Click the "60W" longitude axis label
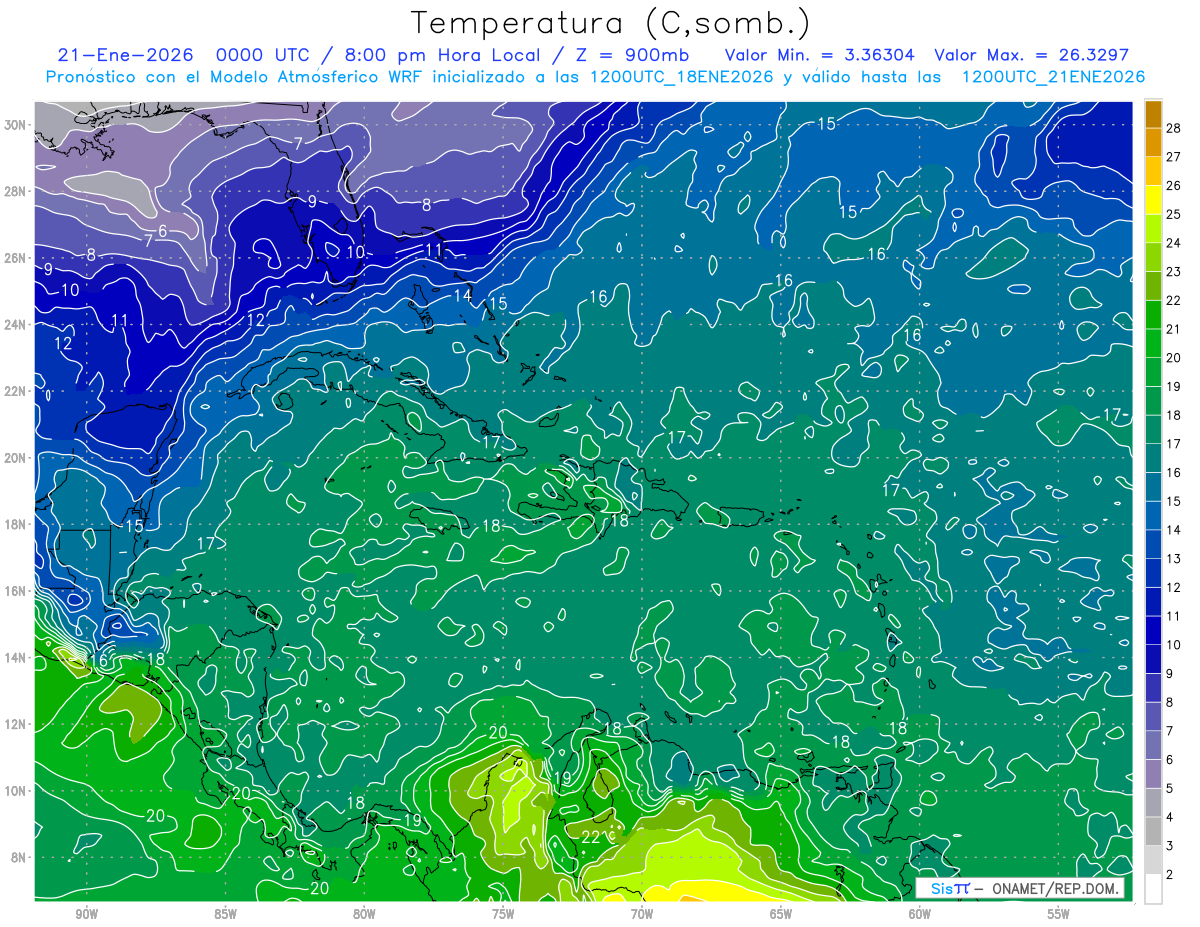The height and width of the screenshot is (927, 1200). point(920,914)
